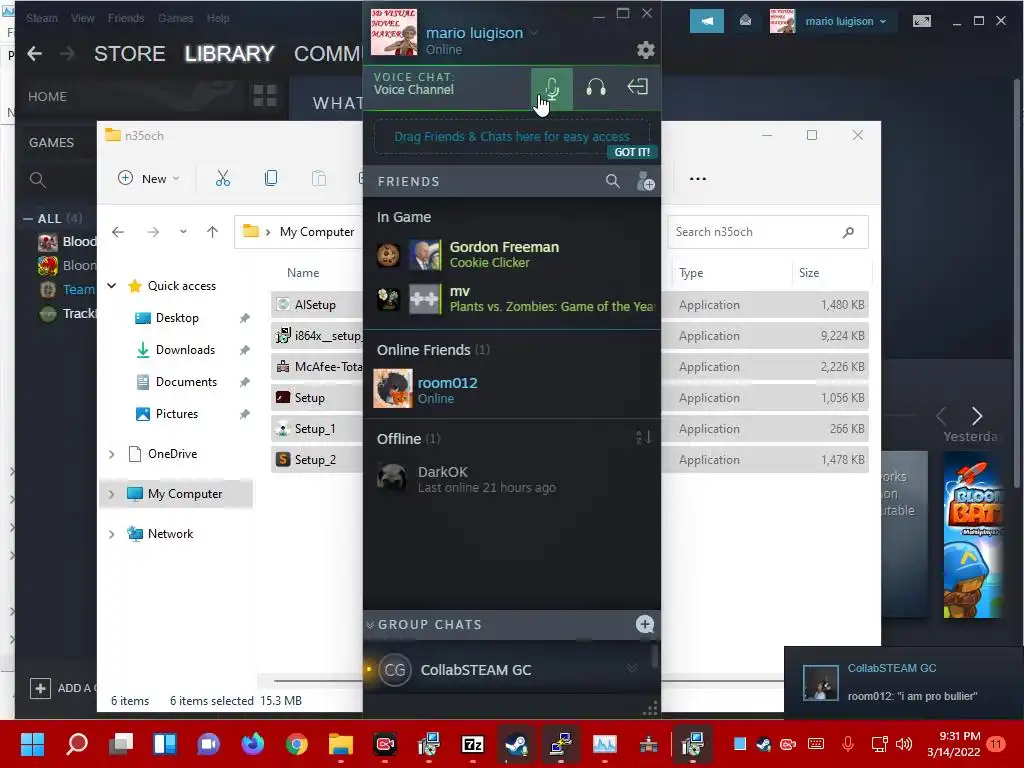This screenshot has height=768, width=1024.
Task: Click the Copy icon in File Explorer
Action: [270, 178]
